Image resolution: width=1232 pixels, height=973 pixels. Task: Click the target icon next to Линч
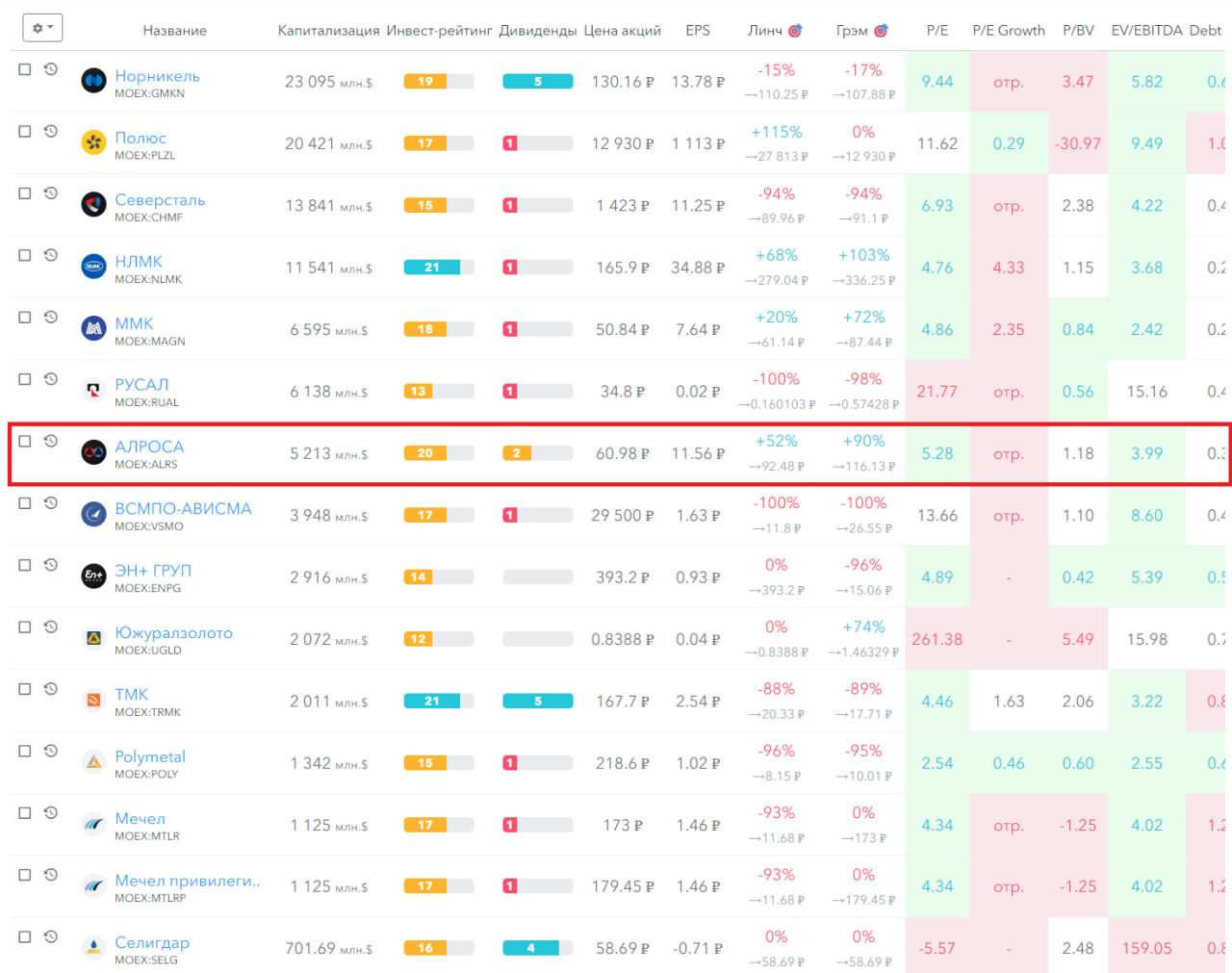click(x=795, y=31)
